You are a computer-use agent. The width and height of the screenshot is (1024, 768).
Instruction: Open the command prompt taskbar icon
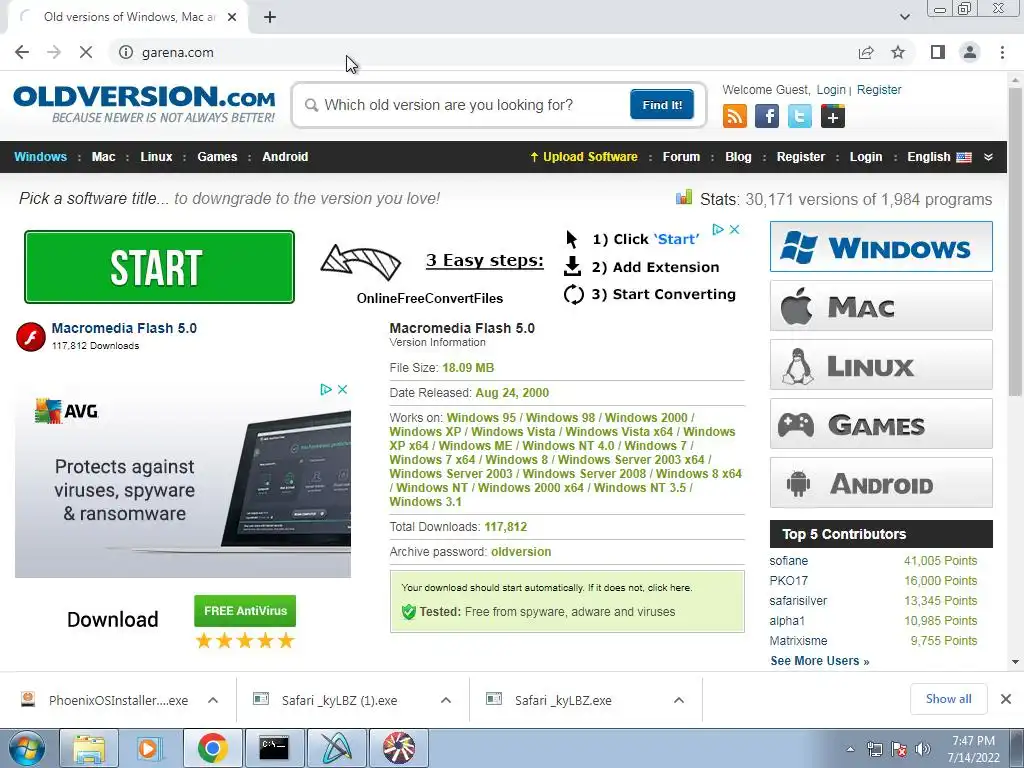click(274, 748)
